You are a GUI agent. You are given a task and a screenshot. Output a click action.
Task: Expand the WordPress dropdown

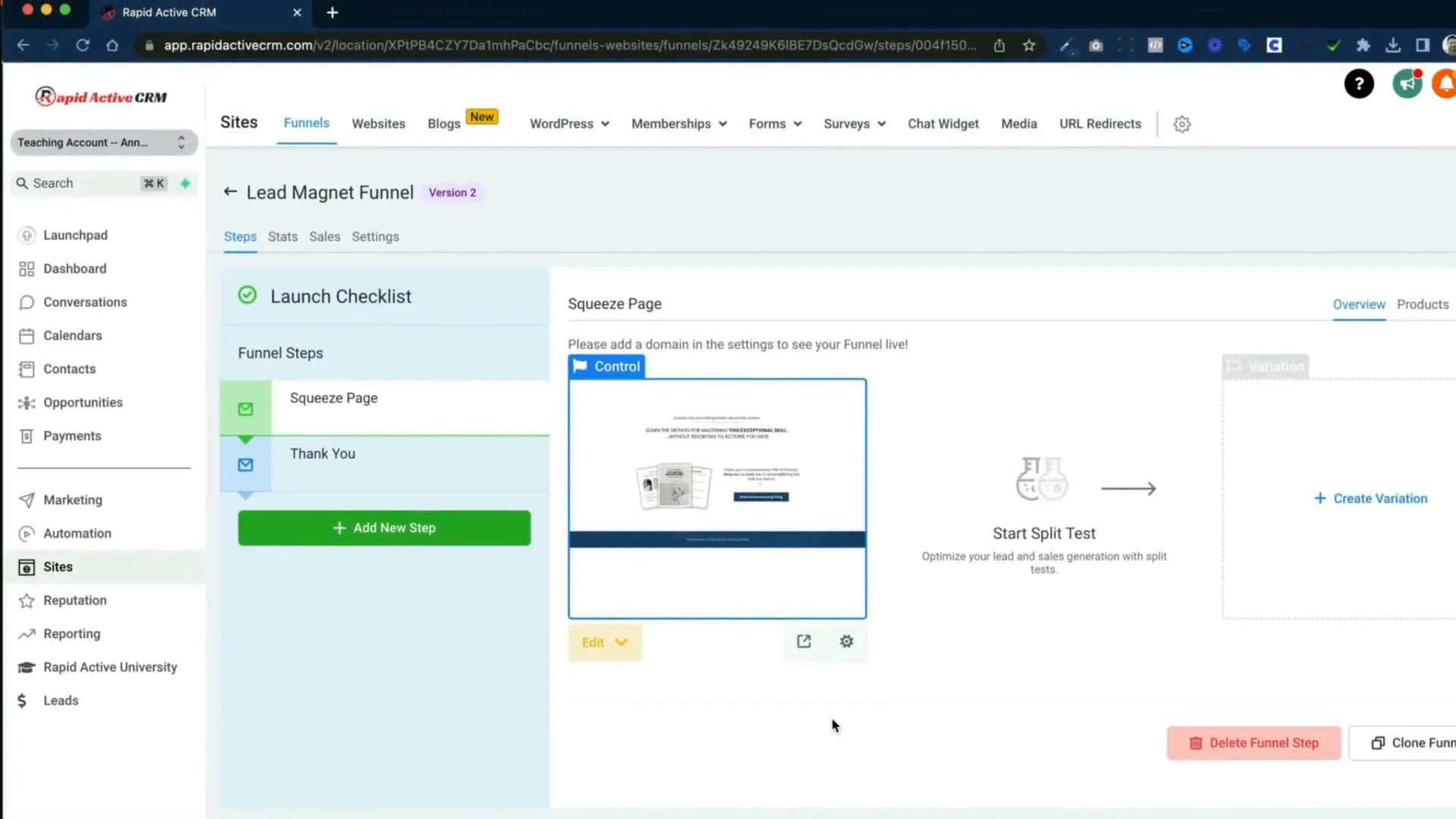569,124
